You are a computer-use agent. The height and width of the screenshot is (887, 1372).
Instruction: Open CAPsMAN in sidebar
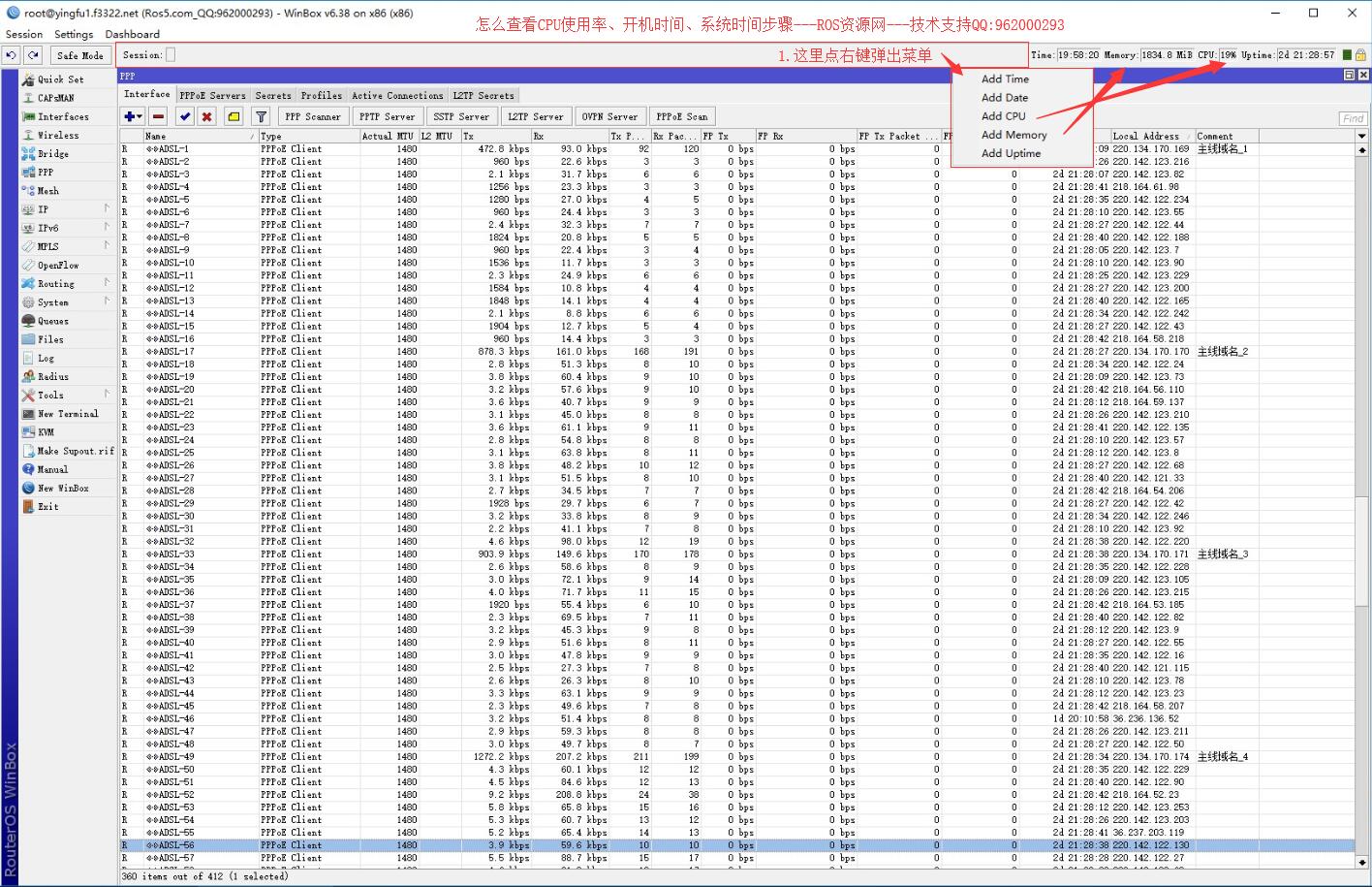[58, 98]
